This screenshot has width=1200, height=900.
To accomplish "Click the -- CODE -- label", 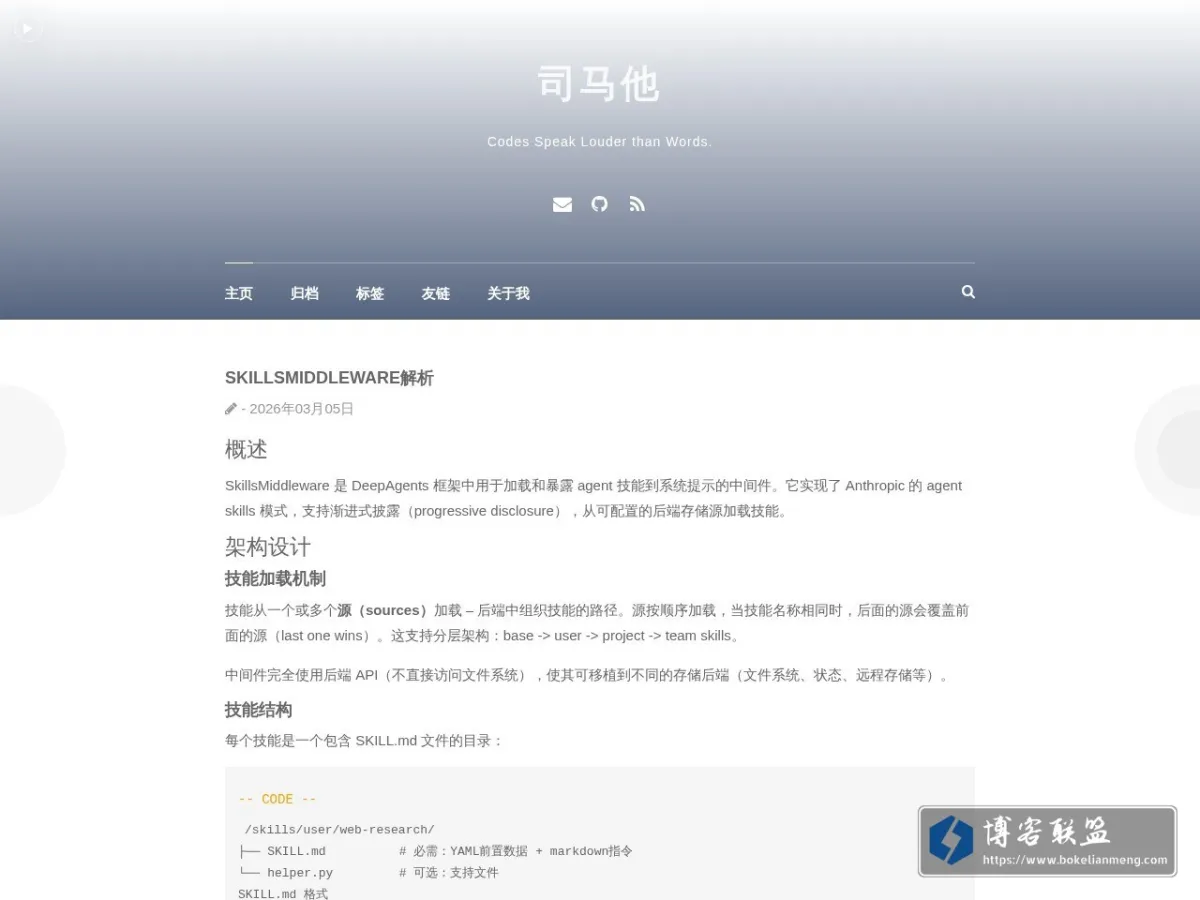I will (x=277, y=799).
